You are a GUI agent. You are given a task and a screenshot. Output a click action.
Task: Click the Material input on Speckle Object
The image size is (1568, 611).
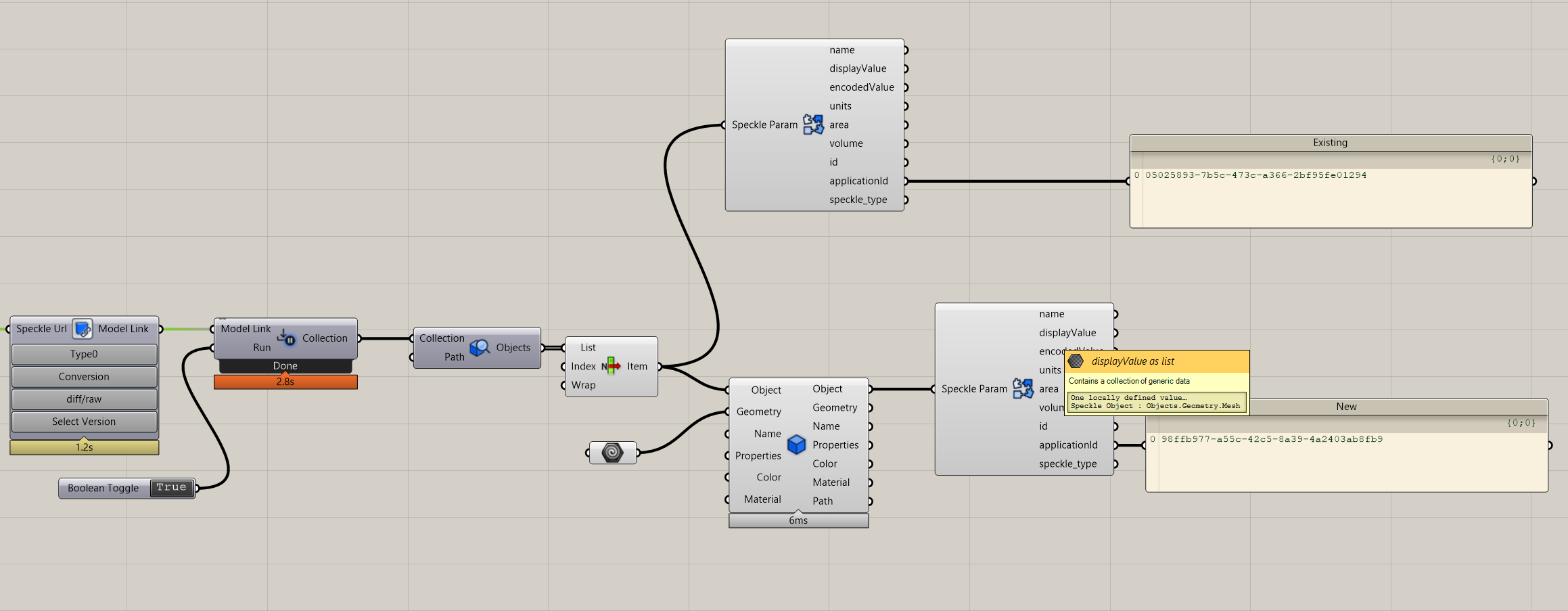pos(762,499)
